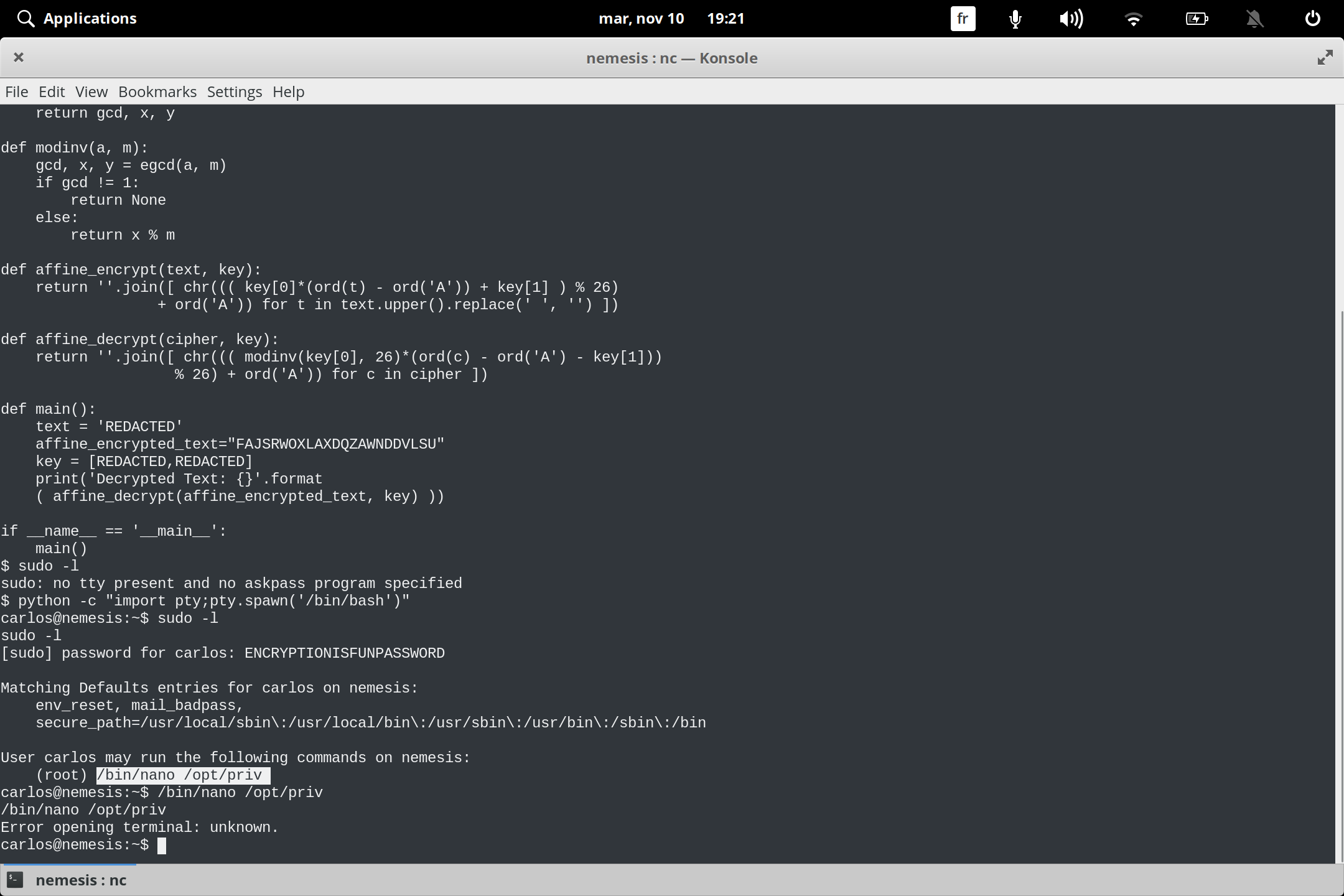Click the notification bell icon

(x=1254, y=18)
